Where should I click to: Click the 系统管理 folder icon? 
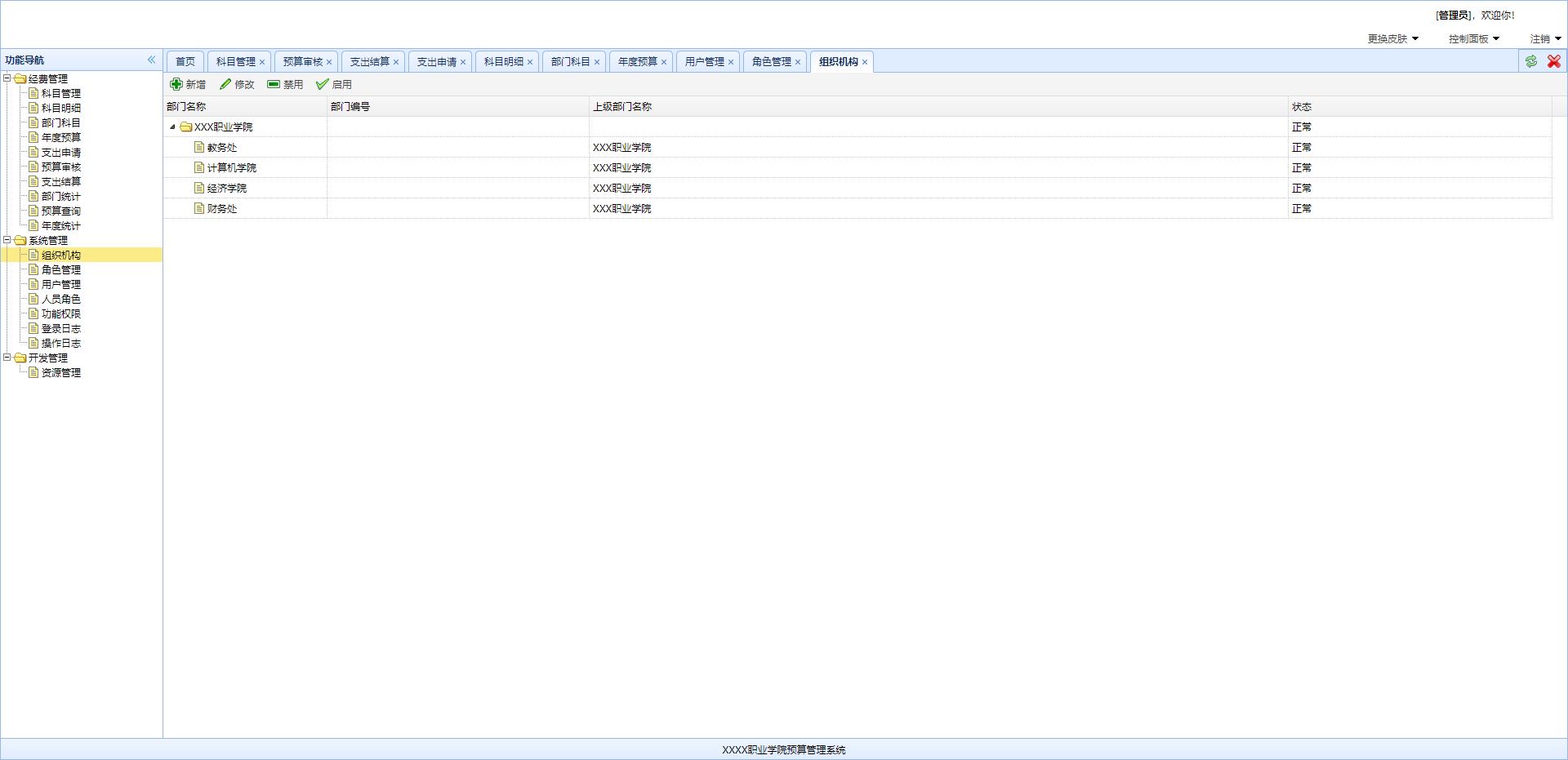coord(20,240)
